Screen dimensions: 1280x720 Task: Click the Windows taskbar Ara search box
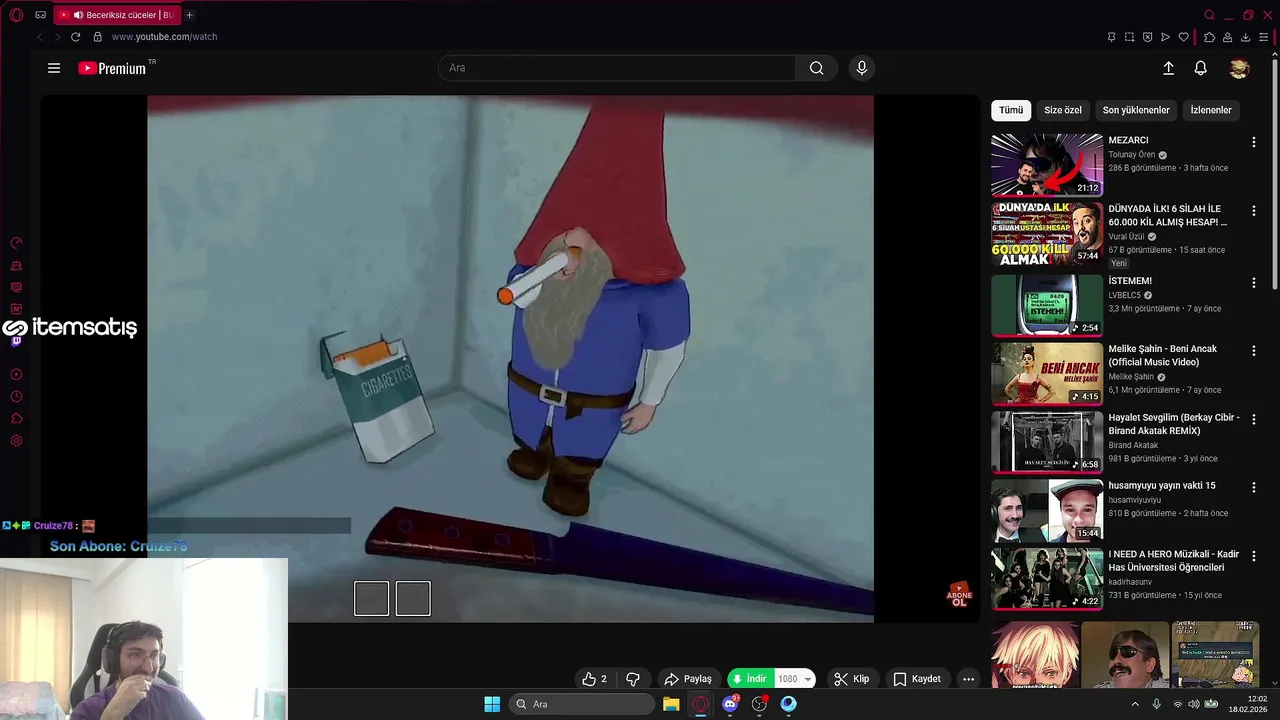(581, 704)
